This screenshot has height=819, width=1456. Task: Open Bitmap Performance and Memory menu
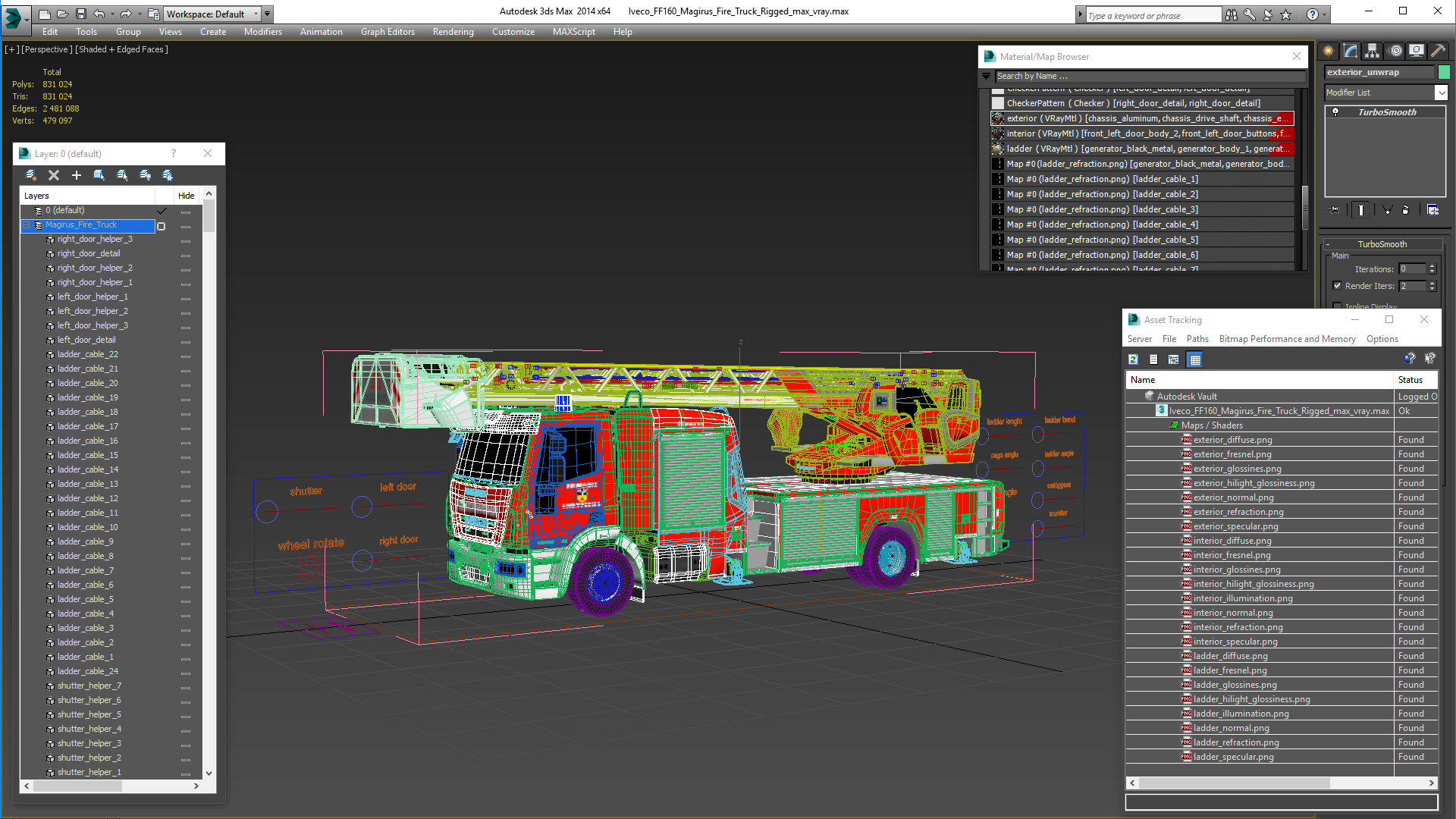(1287, 339)
